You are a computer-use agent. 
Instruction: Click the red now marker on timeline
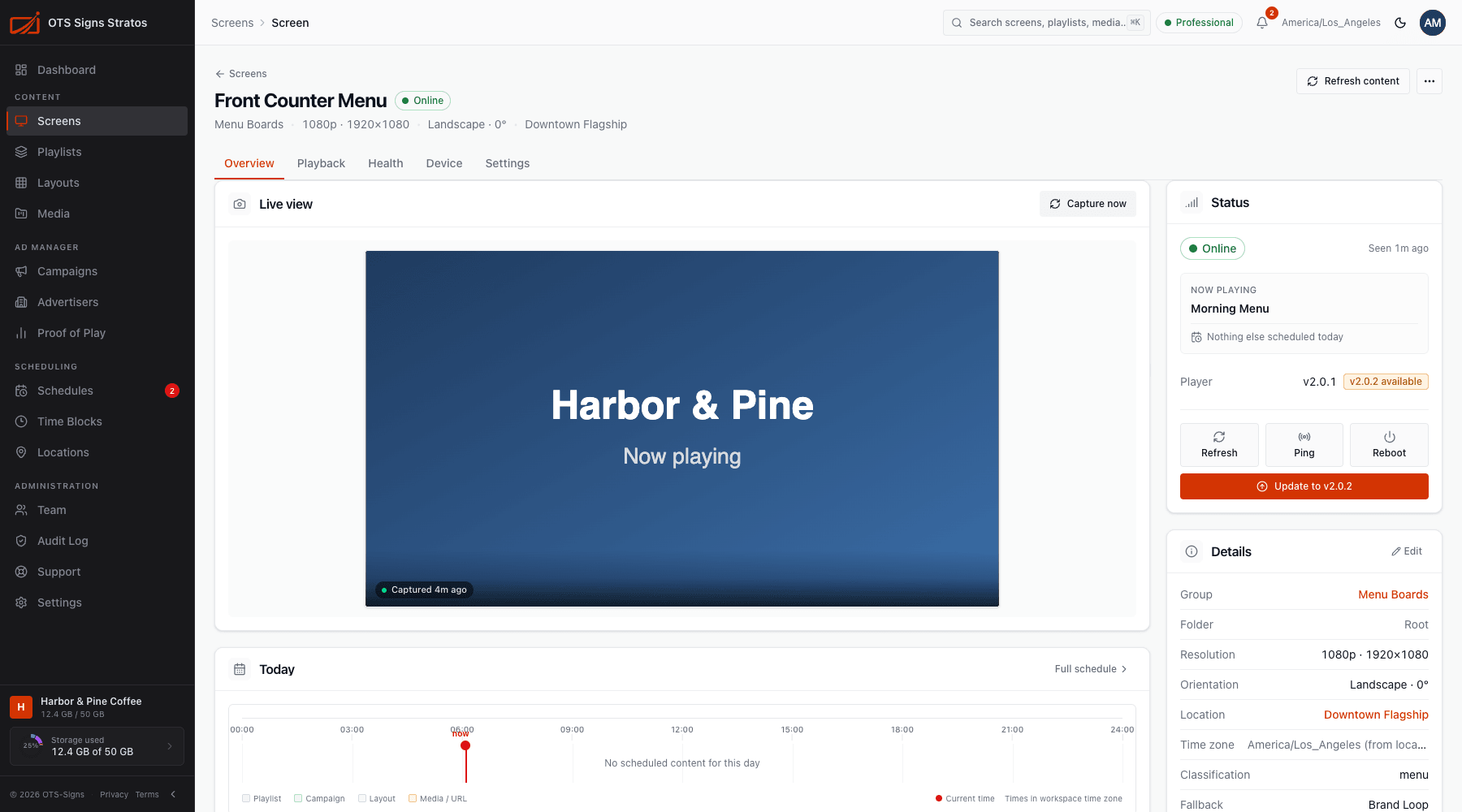[465, 745]
